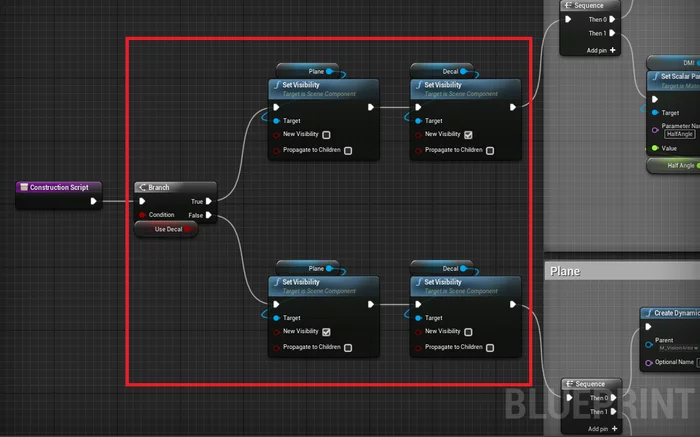
Task: Click exec output pin of True-branch Decal Set Visibility
Action: click(x=512, y=107)
